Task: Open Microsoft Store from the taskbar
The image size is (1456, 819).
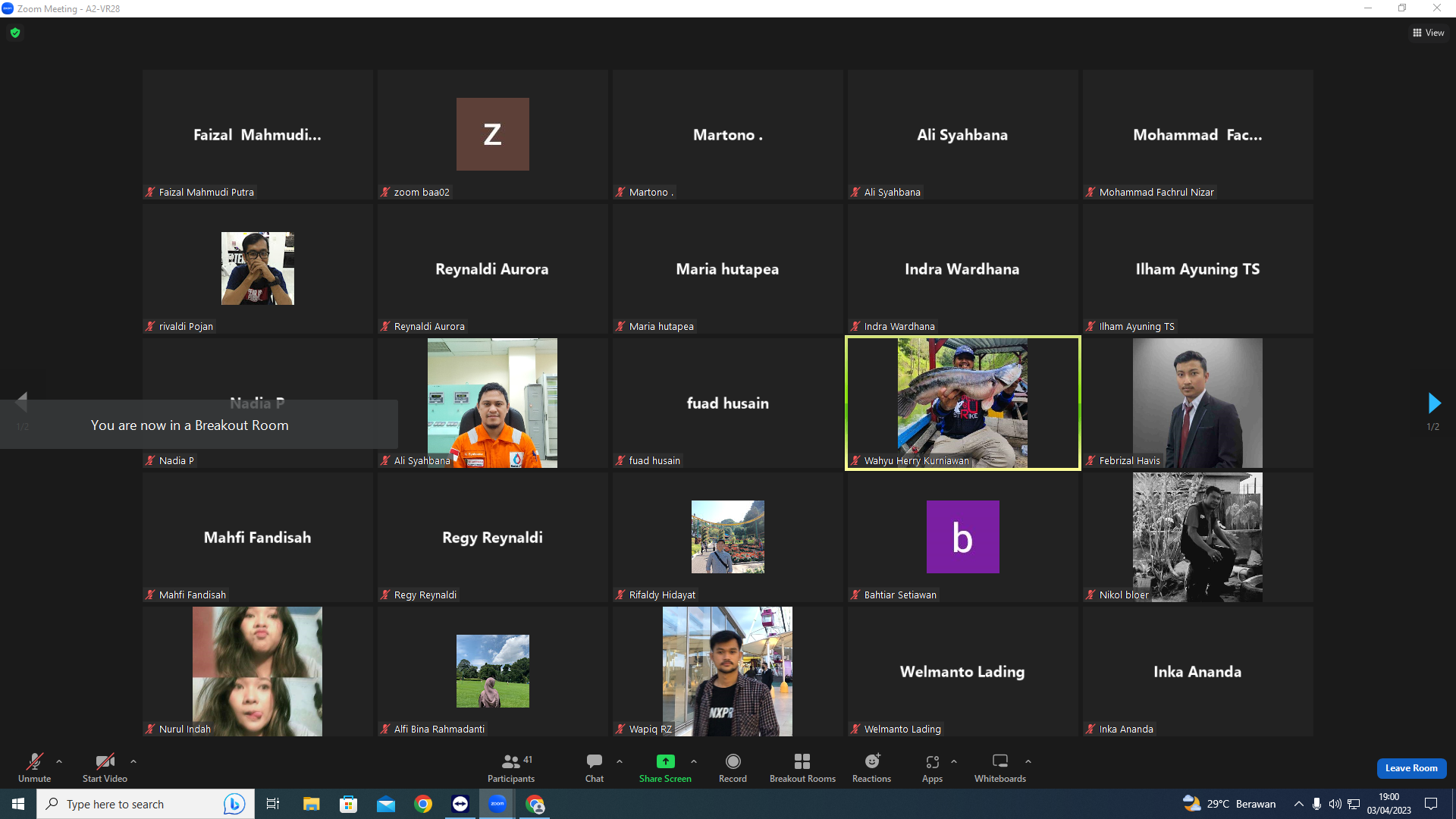Action: [x=348, y=804]
